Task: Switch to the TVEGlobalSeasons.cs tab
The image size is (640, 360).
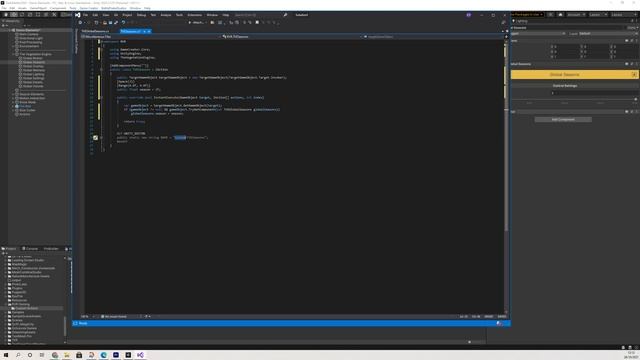Action: (95, 31)
